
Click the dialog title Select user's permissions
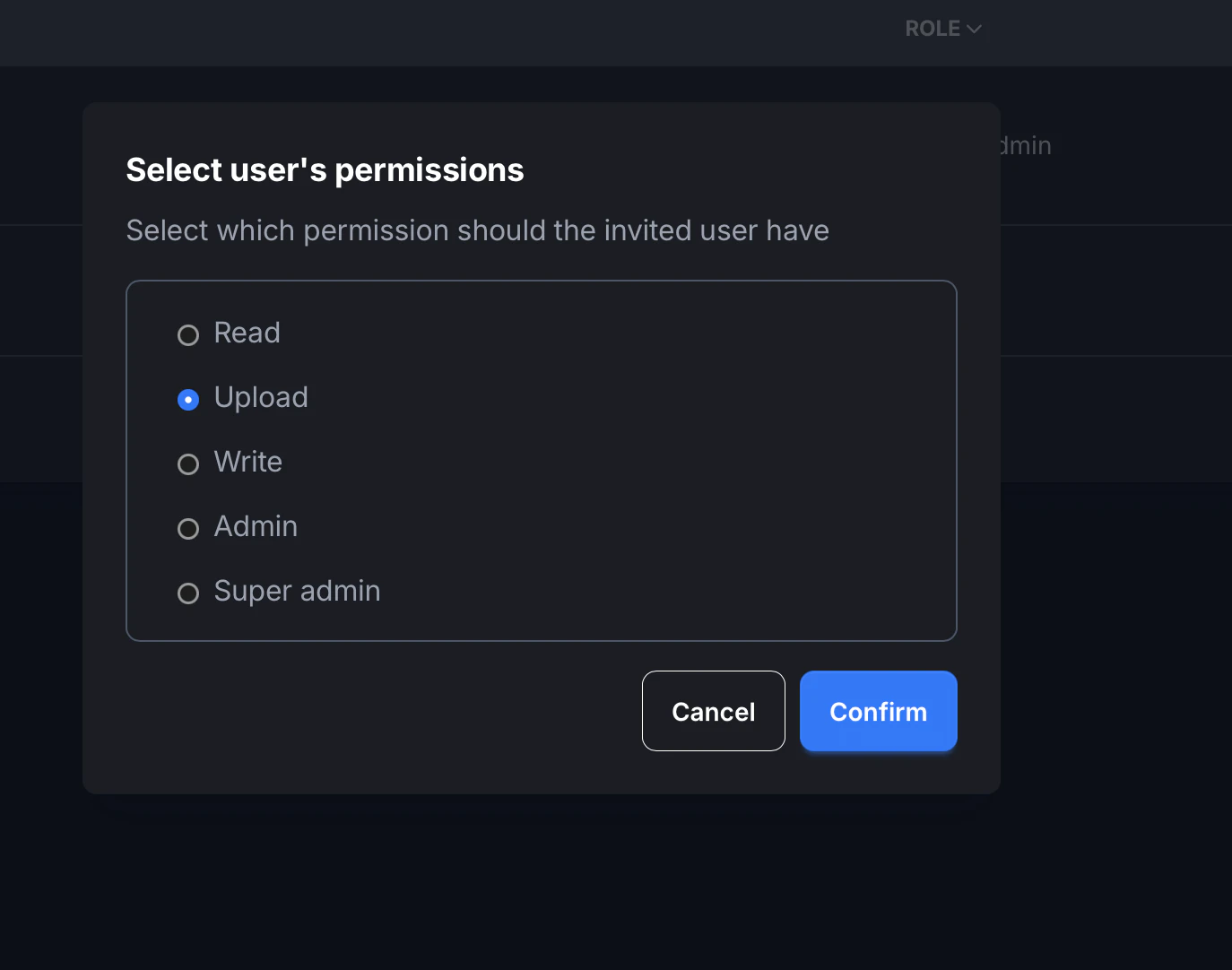coord(325,169)
